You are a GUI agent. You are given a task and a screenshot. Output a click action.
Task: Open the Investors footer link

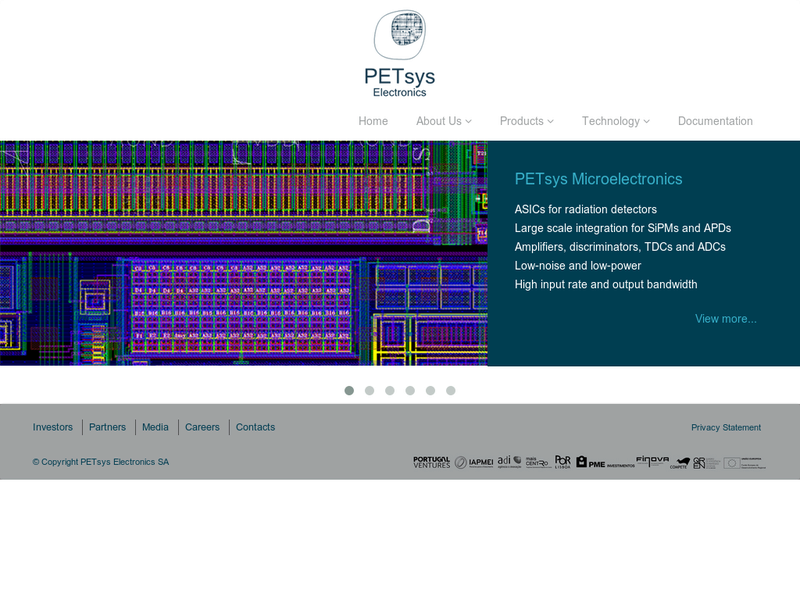pyautogui.click(x=53, y=427)
